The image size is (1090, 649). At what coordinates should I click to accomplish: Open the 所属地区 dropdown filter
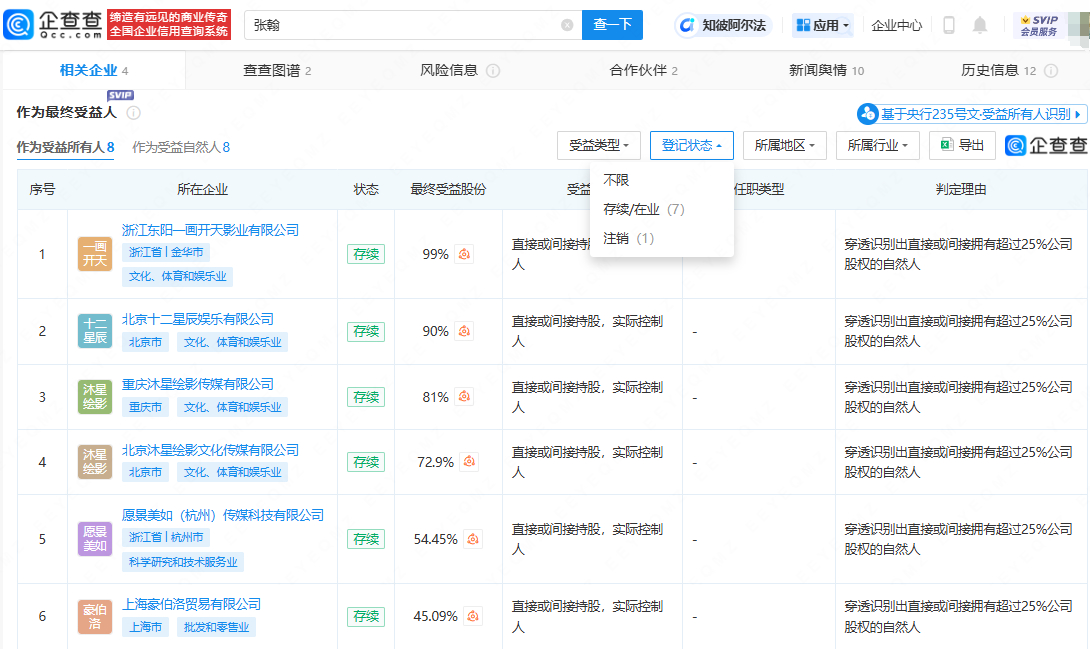(x=784, y=145)
